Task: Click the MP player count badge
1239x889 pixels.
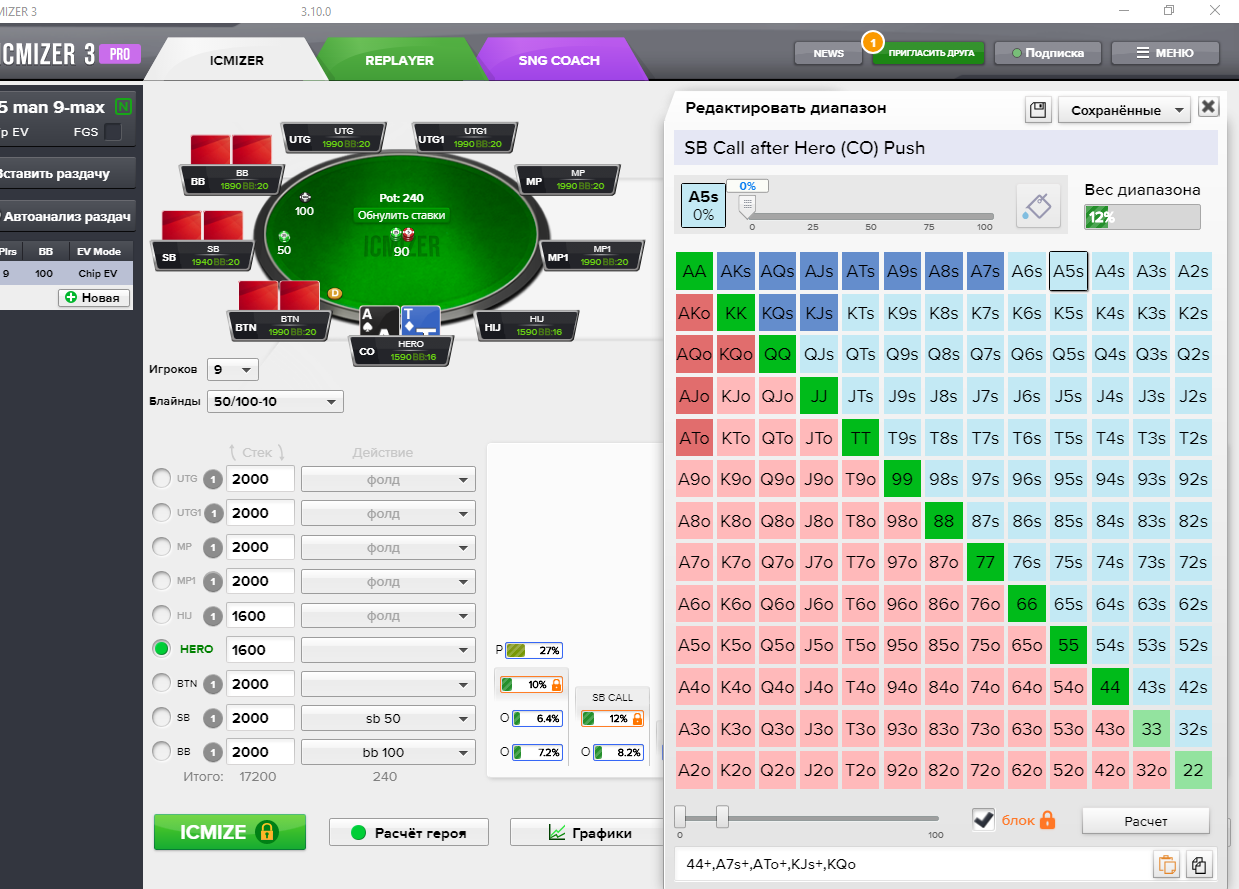Action: (213, 547)
